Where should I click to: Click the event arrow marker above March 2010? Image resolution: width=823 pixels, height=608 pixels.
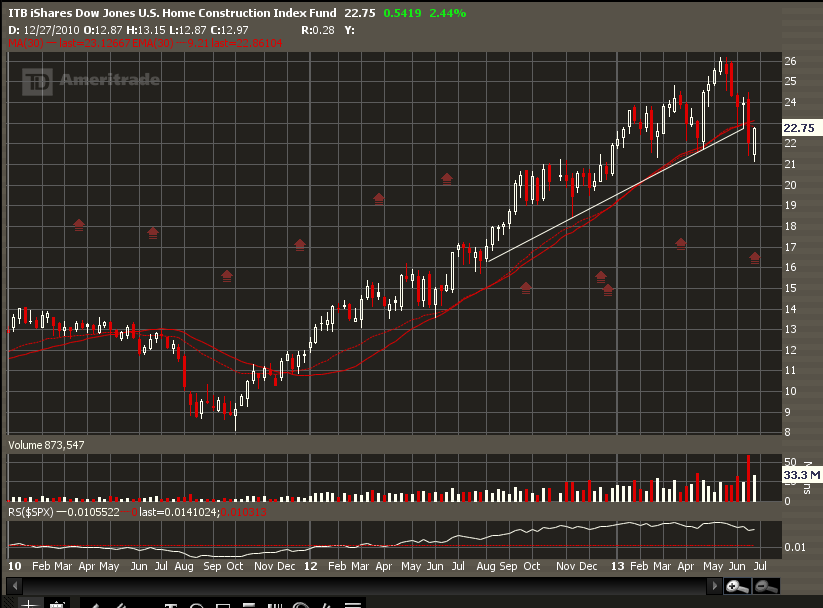pyautogui.click(x=79, y=225)
